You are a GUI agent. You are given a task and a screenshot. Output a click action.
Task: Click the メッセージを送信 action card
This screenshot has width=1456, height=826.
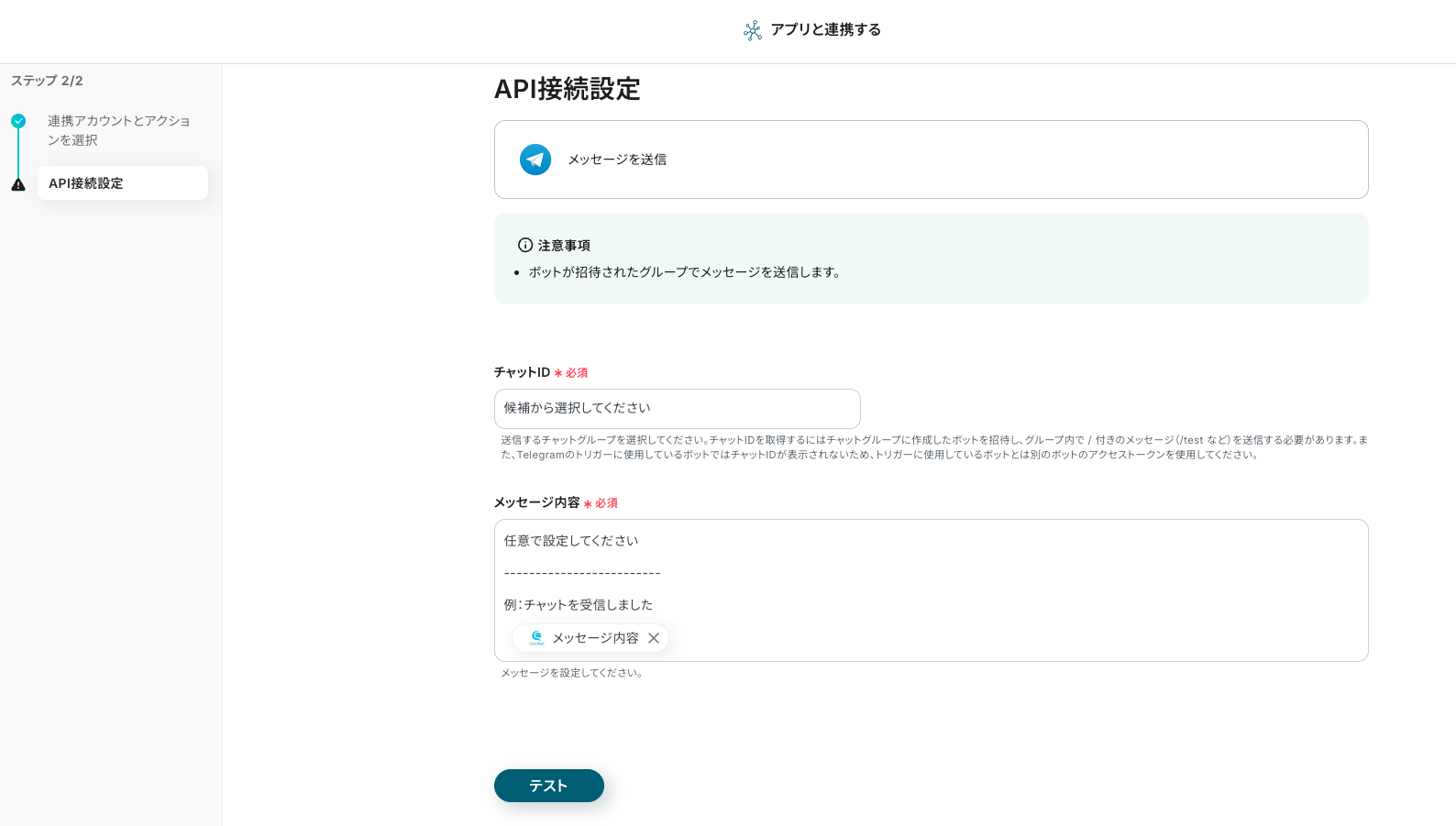click(x=931, y=160)
